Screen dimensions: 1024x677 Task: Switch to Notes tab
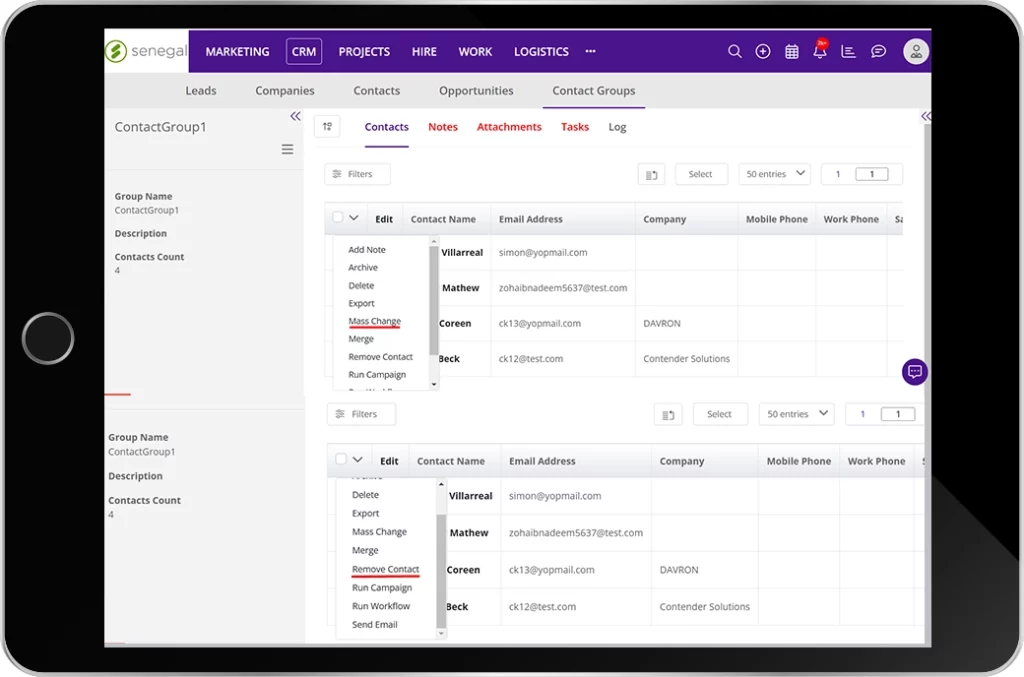(x=443, y=127)
